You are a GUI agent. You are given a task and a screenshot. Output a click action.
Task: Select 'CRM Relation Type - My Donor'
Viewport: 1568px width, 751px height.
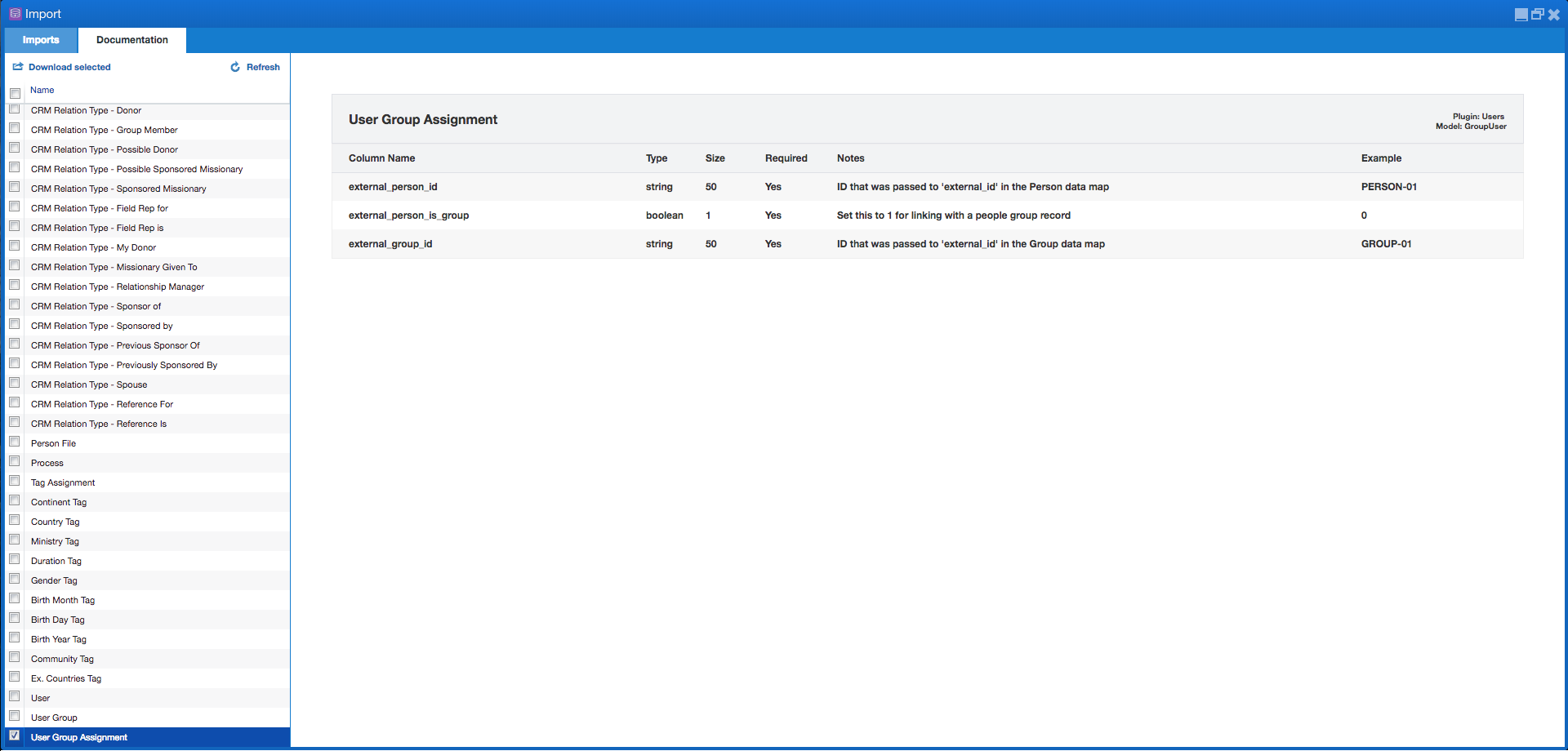tap(147, 247)
